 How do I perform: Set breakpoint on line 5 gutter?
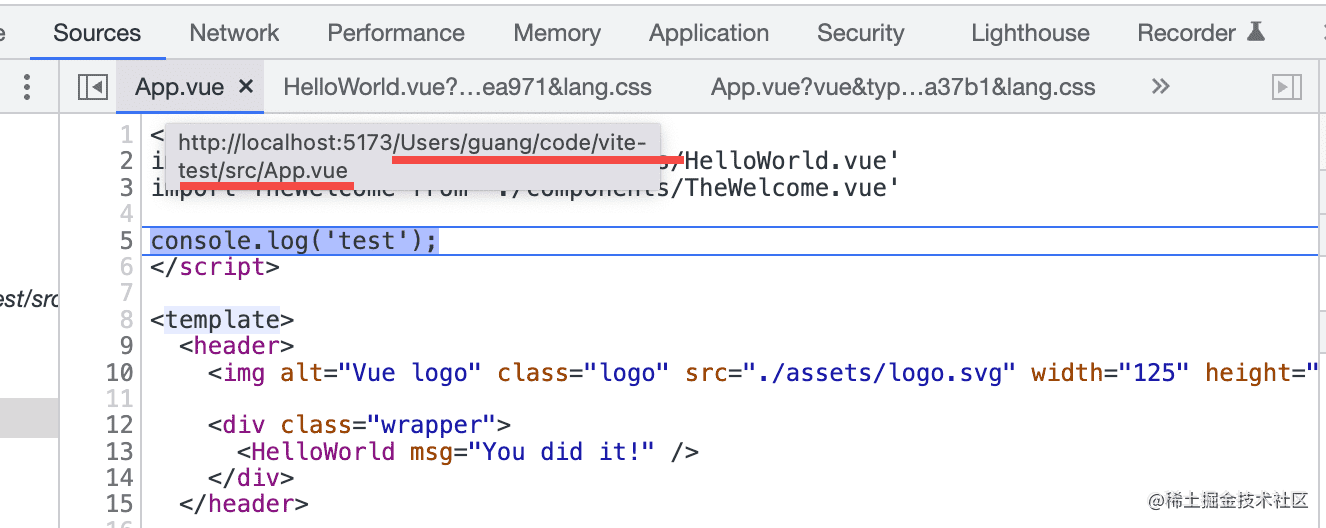tap(126, 241)
